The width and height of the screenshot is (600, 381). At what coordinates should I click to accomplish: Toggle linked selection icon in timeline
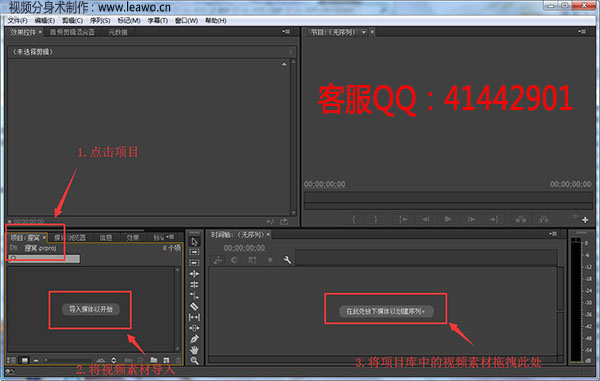click(252, 260)
